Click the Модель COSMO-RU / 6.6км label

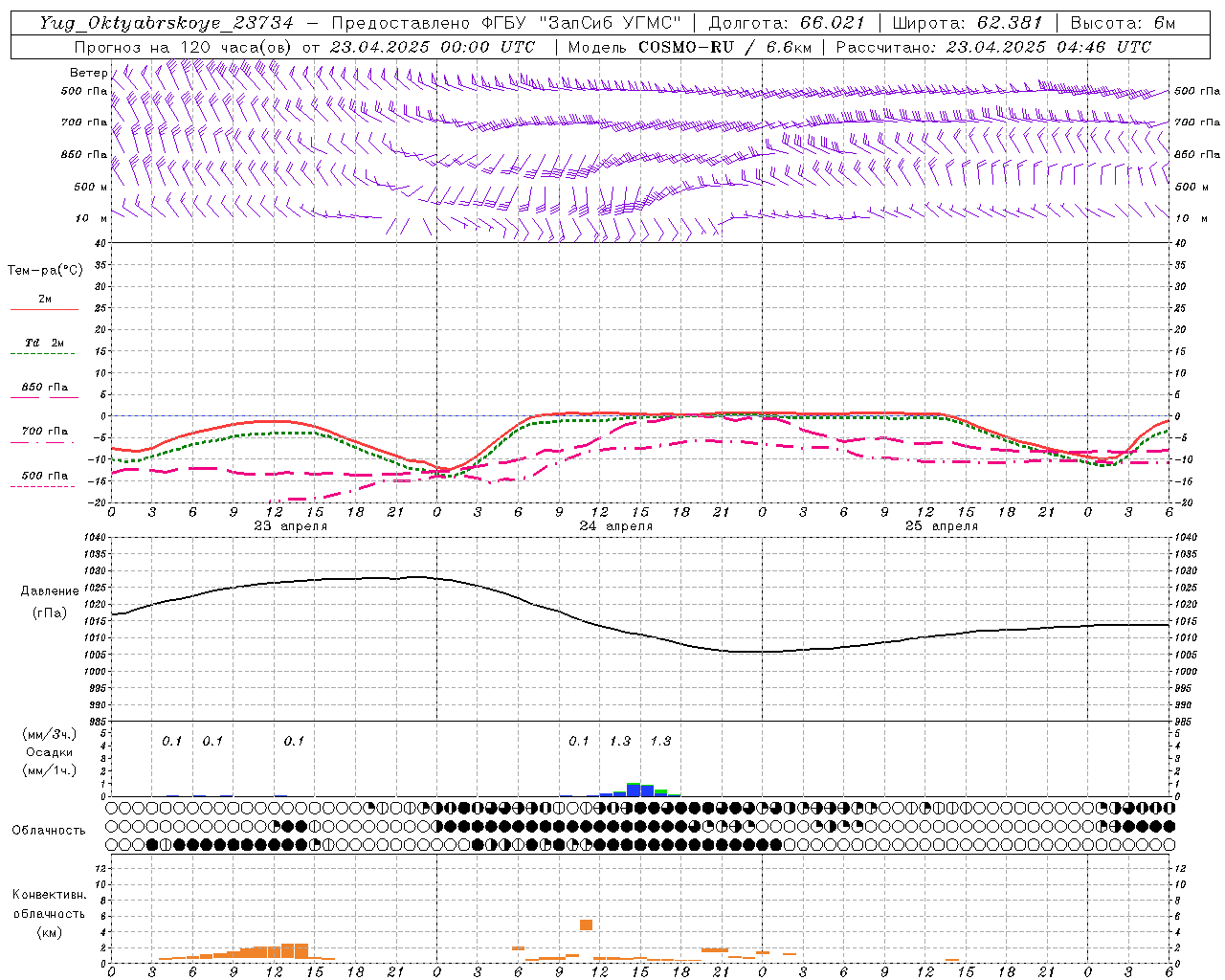(689, 47)
